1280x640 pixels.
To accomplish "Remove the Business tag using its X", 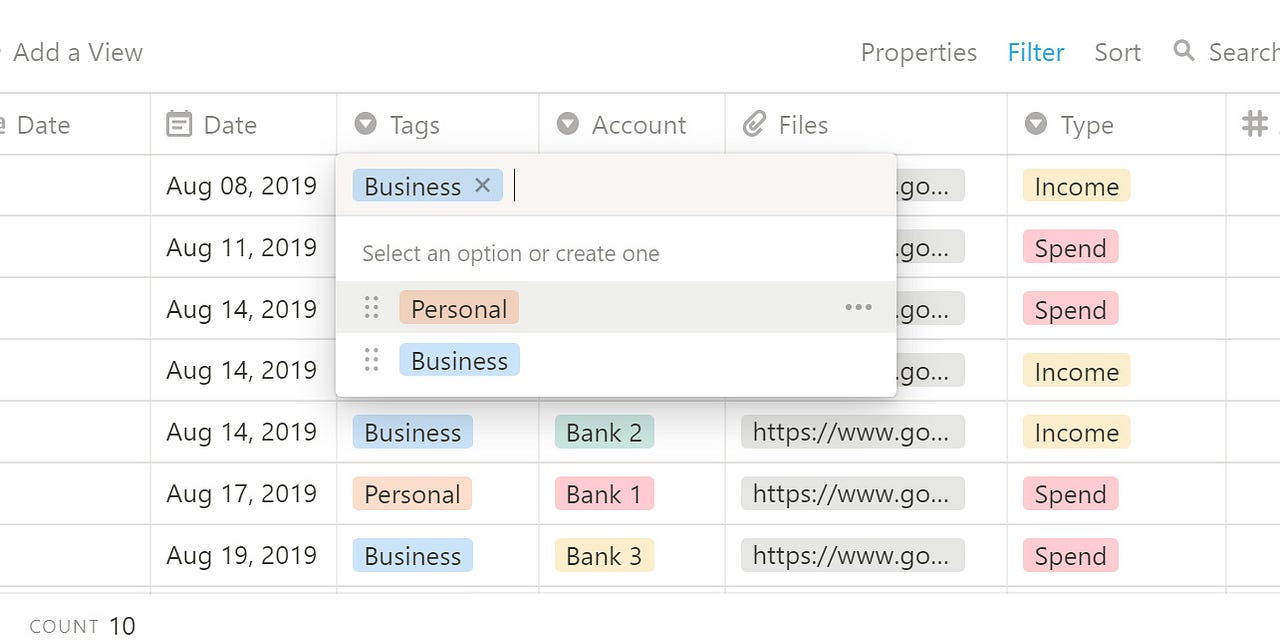I will pos(483,185).
